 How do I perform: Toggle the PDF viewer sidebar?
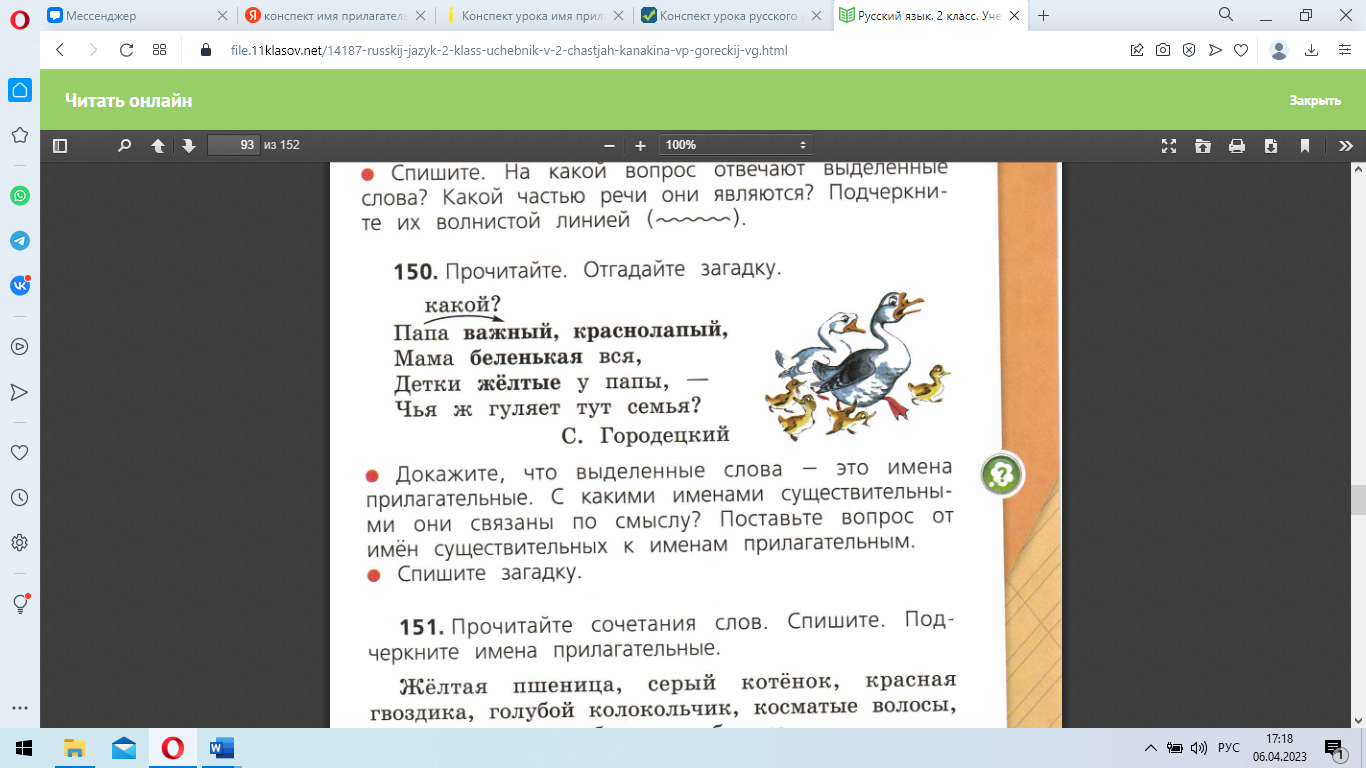(60, 146)
